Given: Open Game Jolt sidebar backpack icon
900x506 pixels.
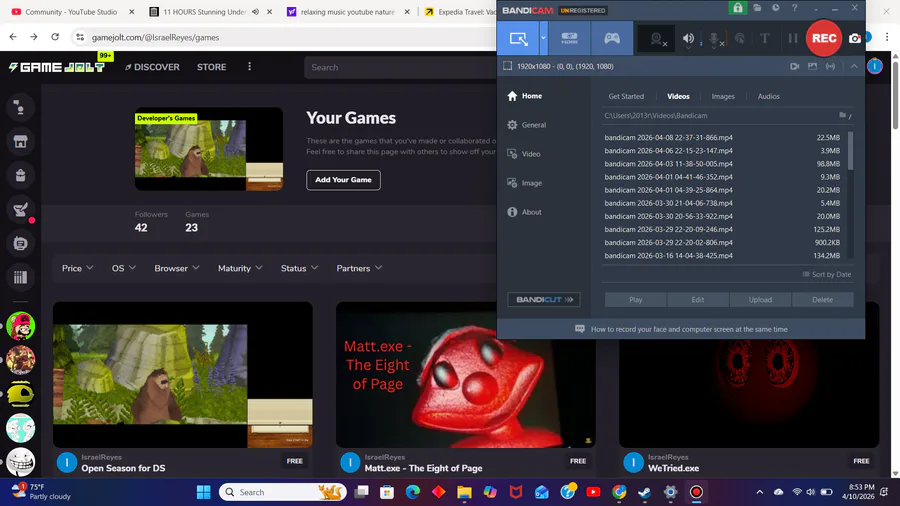Looking at the screenshot, I should pyautogui.click(x=21, y=175).
